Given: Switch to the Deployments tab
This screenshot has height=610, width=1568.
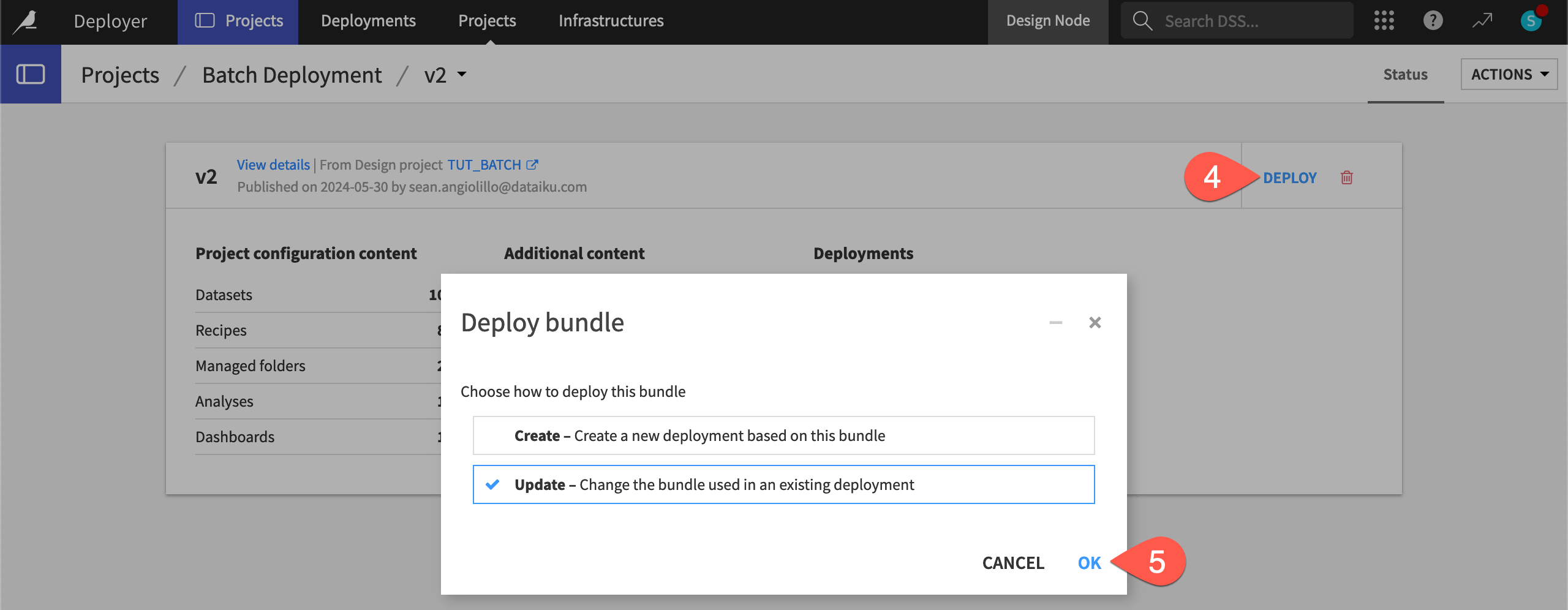Looking at the screenshot, I should pyautogui.click(x=369, y=20).
